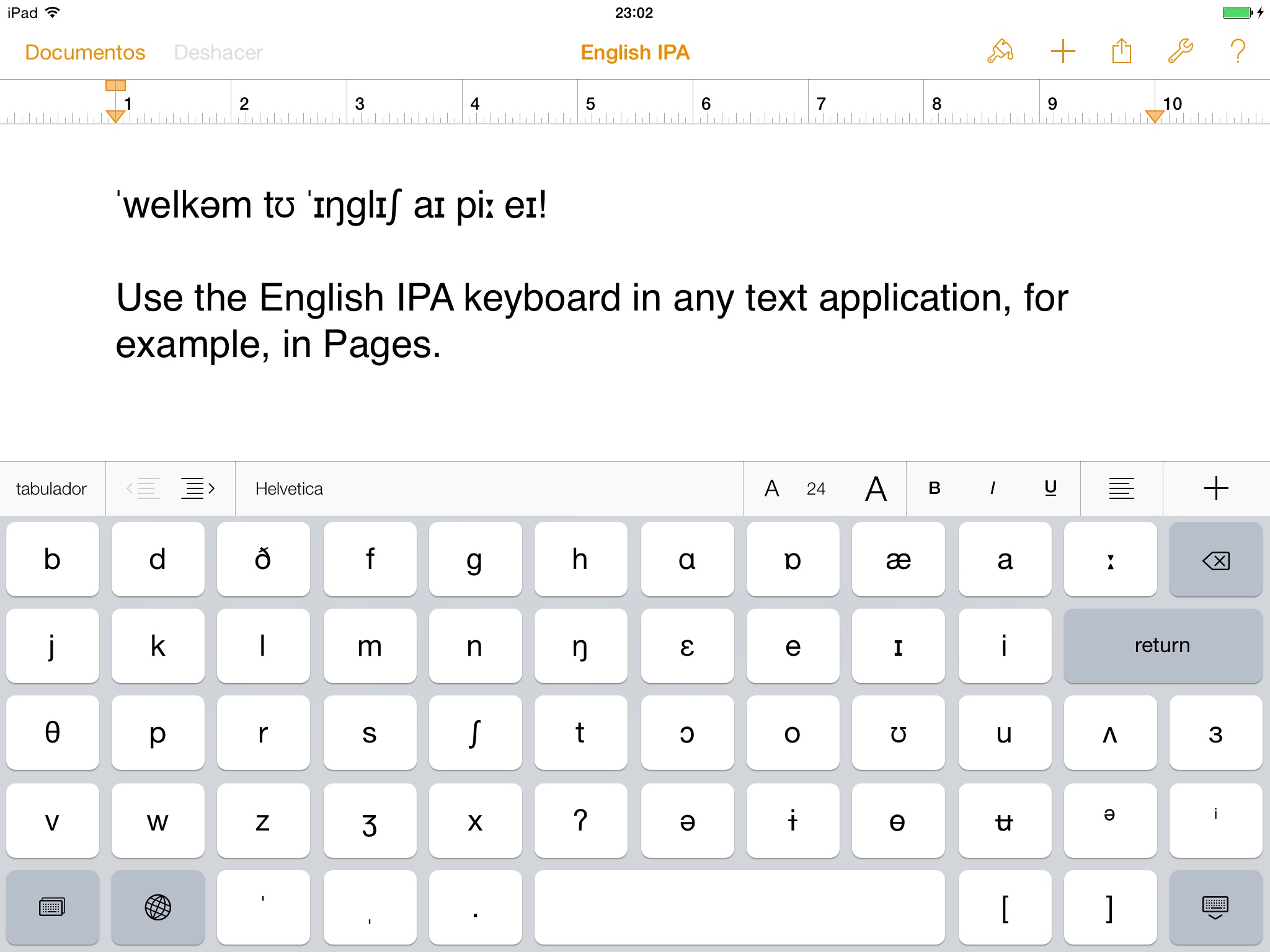Tap the ʔ (glottal stop) key
Viewport: 1270px width, 952px height.
(581, 821)
